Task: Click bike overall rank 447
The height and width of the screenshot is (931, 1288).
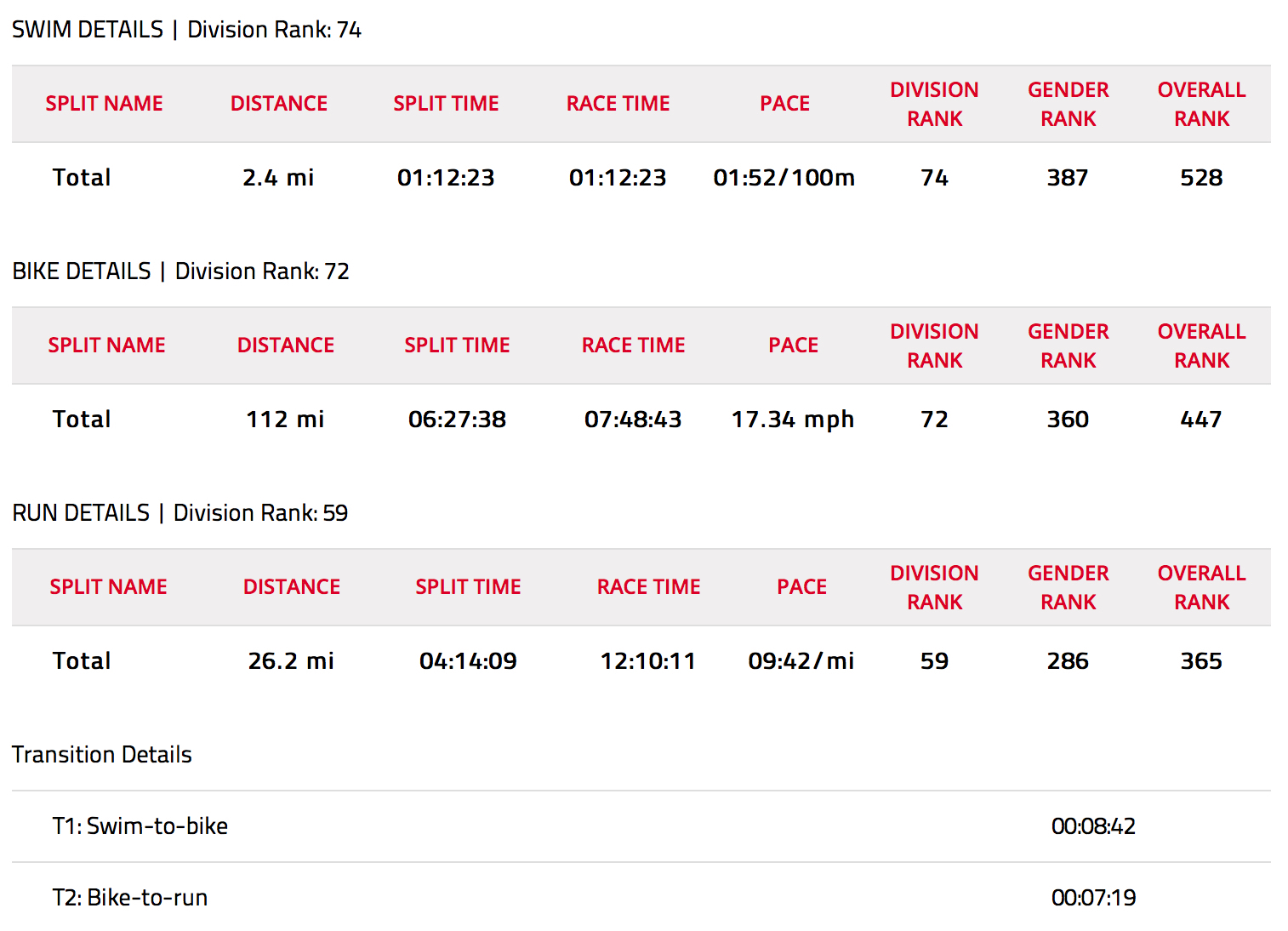Action: [x=1201, y=419]
